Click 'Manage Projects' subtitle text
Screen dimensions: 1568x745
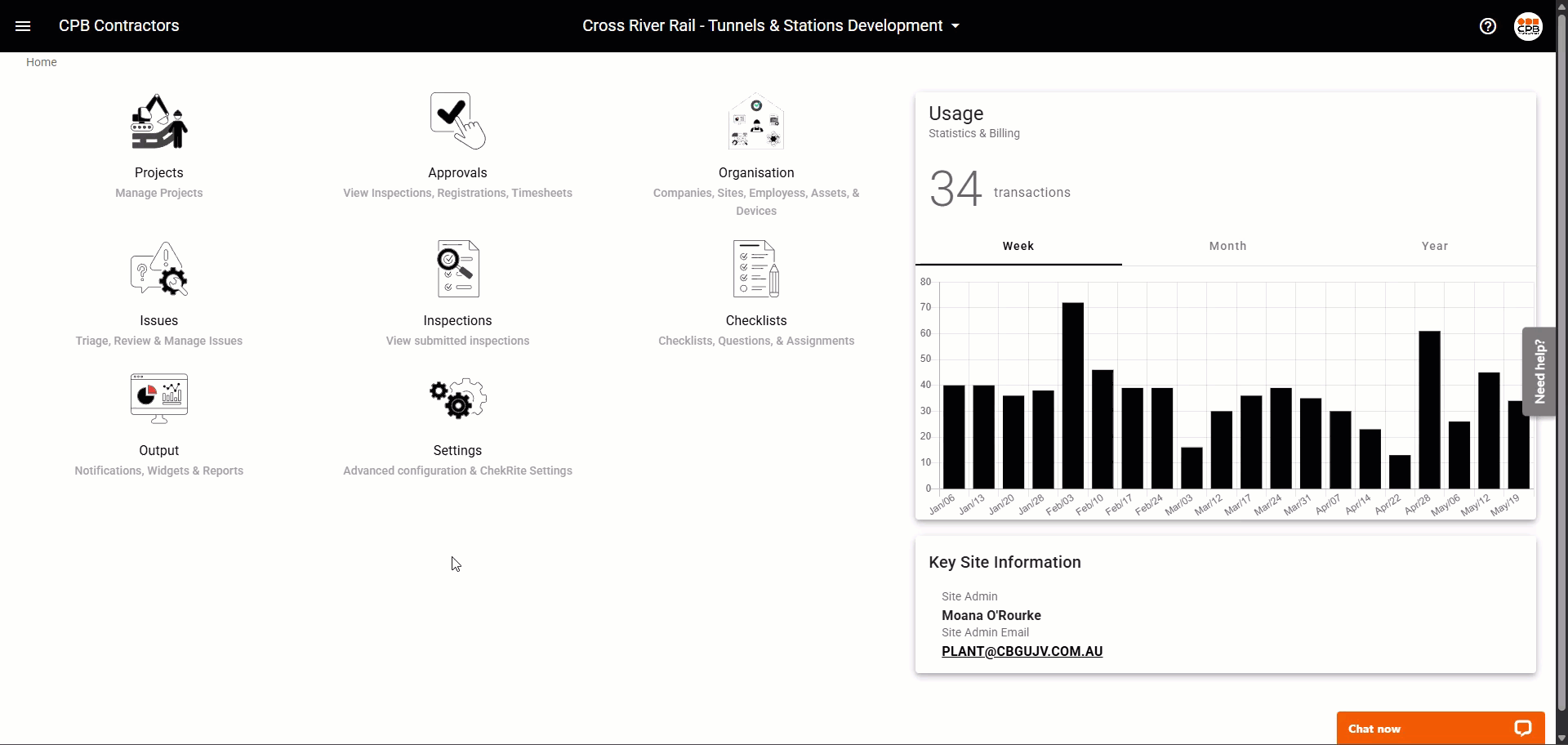(x=159, y=193)
